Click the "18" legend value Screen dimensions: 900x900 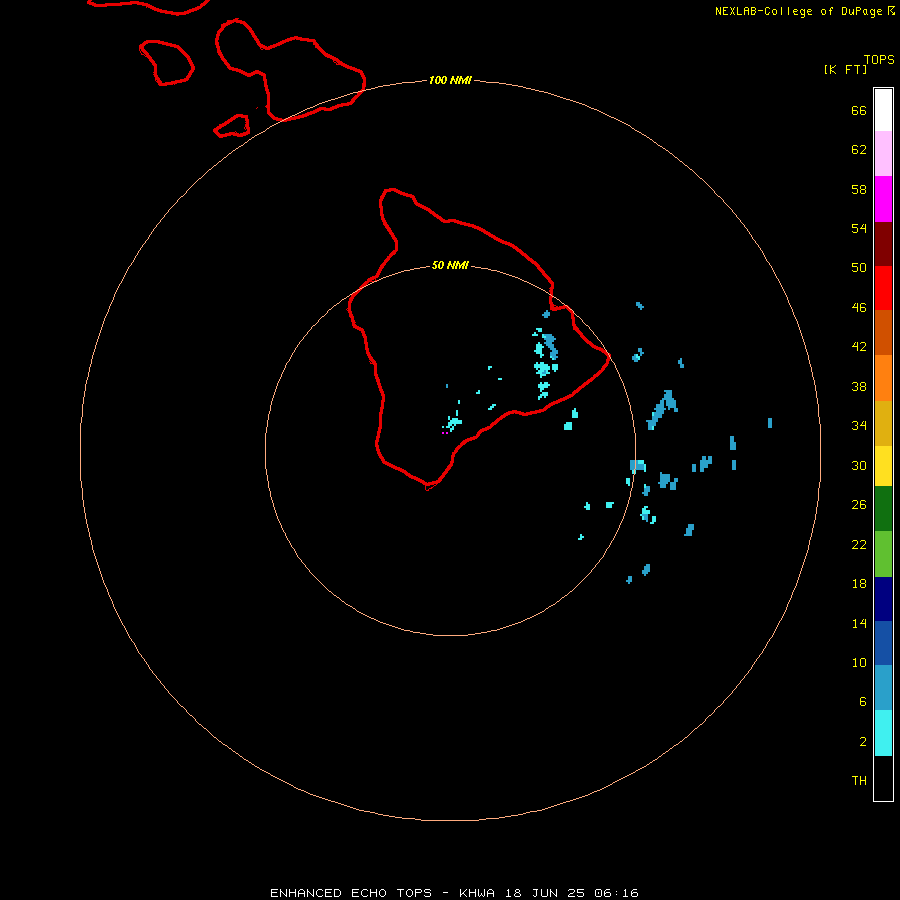coord(859,584)
